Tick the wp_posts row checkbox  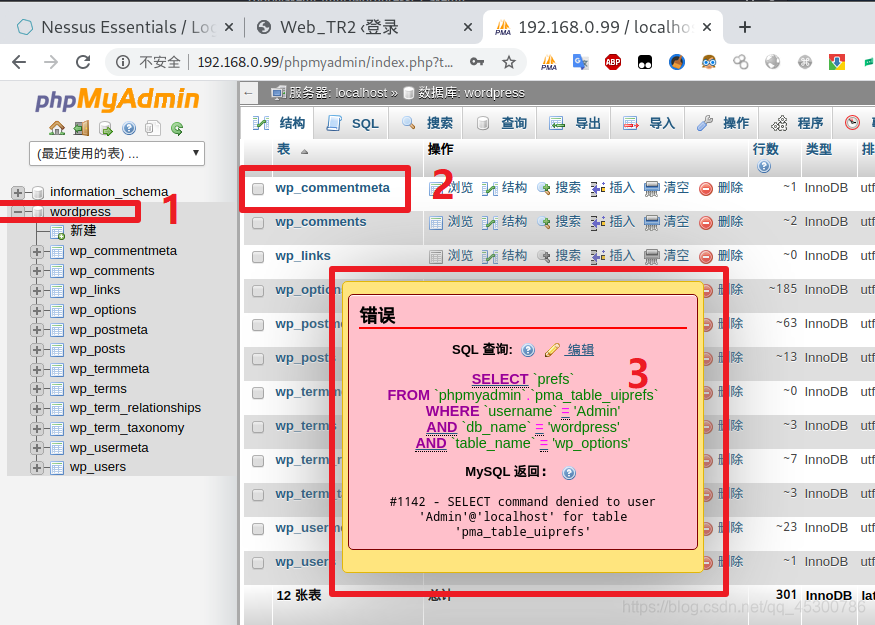coord(258,359)
